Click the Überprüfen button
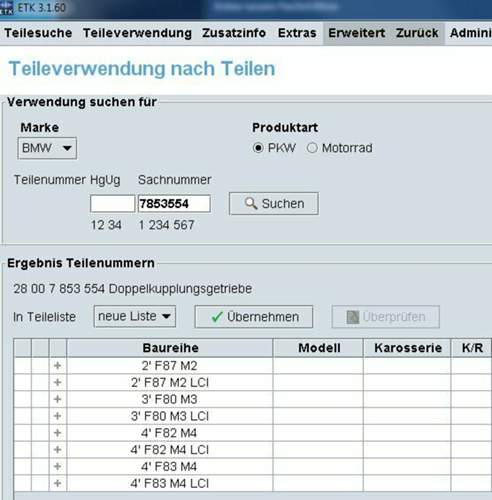The width and height of the screenshot is (492, 500). [x=386, y=317]
